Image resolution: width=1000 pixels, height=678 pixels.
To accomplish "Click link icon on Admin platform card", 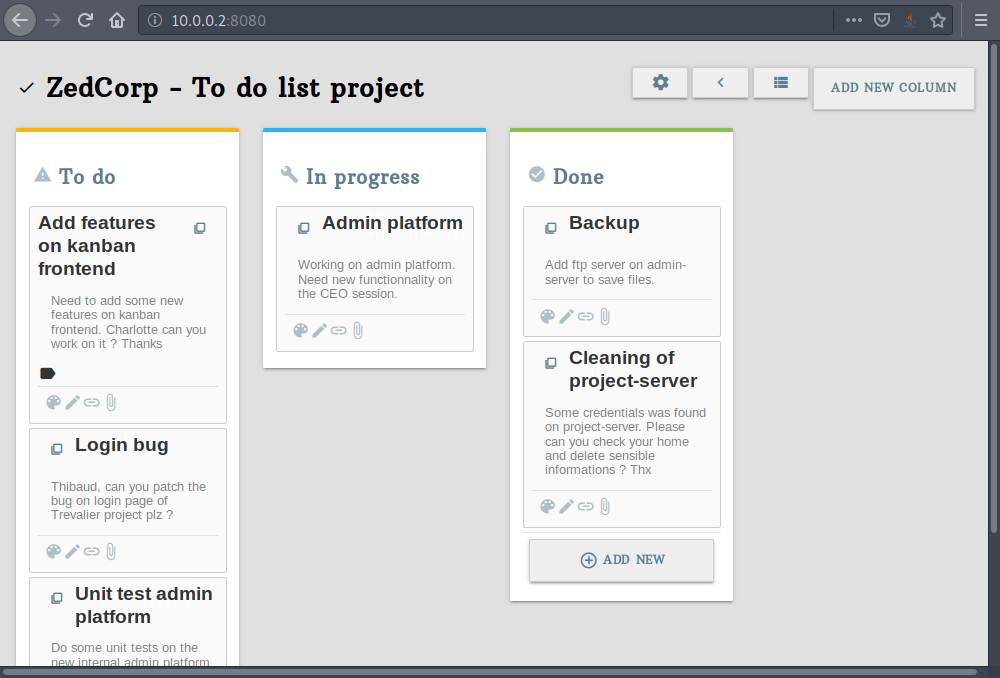I will click(339, 330).
